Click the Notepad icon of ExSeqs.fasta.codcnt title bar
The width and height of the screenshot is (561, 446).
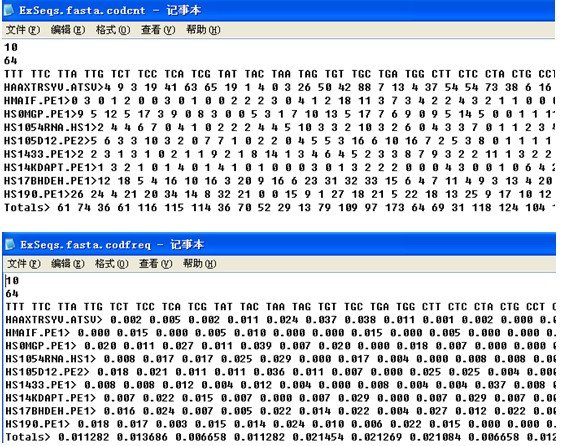tap(9, 10)
